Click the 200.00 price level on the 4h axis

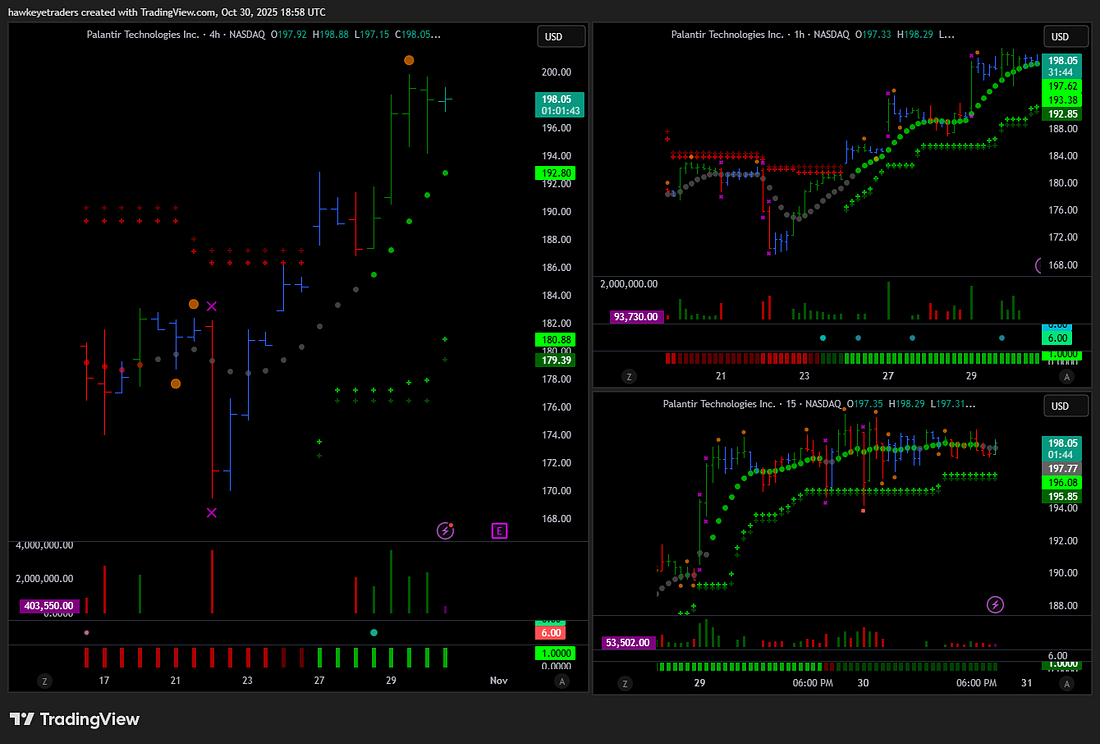(x=556, y=72)
